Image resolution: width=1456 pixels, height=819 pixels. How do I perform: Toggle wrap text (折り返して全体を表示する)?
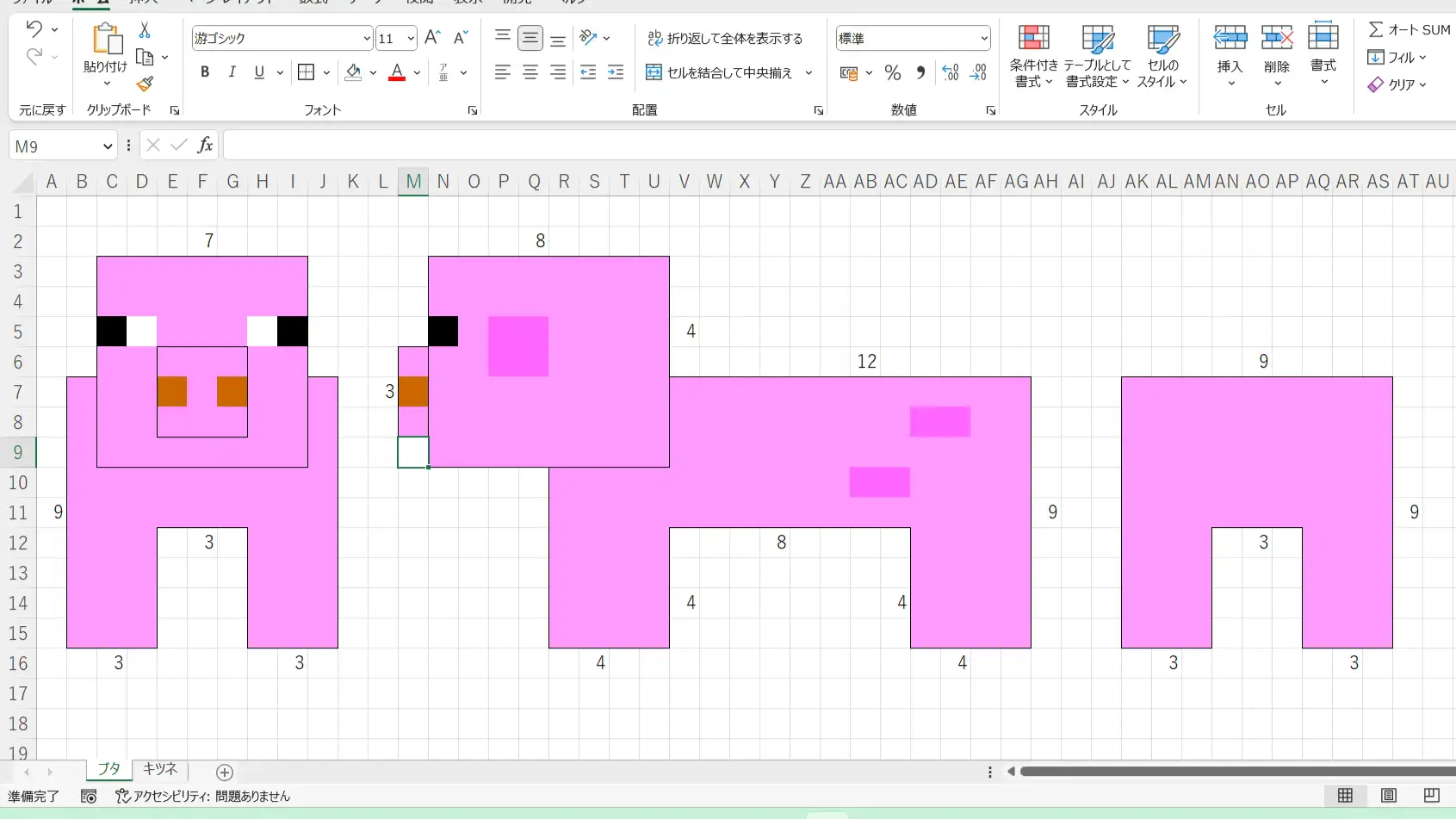pyautogui.click(x=725, y=38)
